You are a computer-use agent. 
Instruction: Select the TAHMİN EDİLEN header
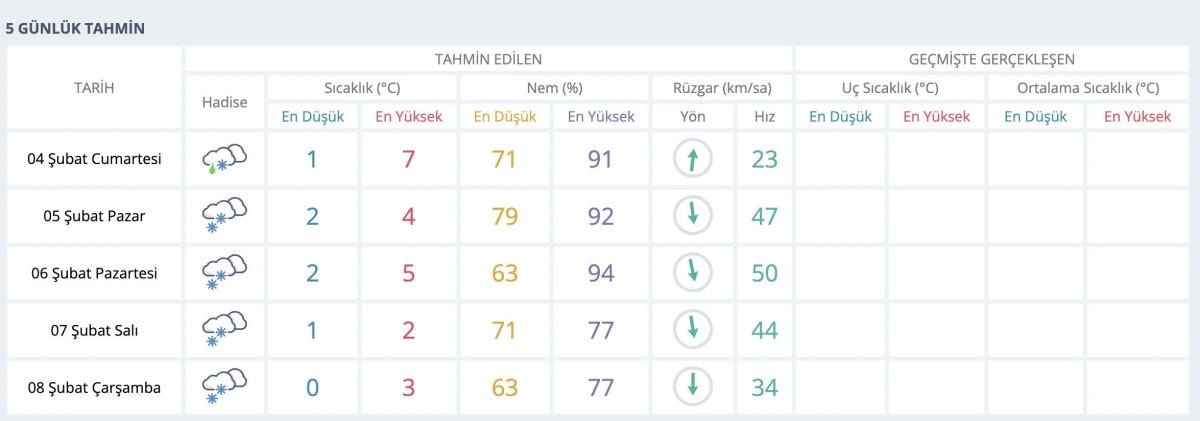pos(488,59)
